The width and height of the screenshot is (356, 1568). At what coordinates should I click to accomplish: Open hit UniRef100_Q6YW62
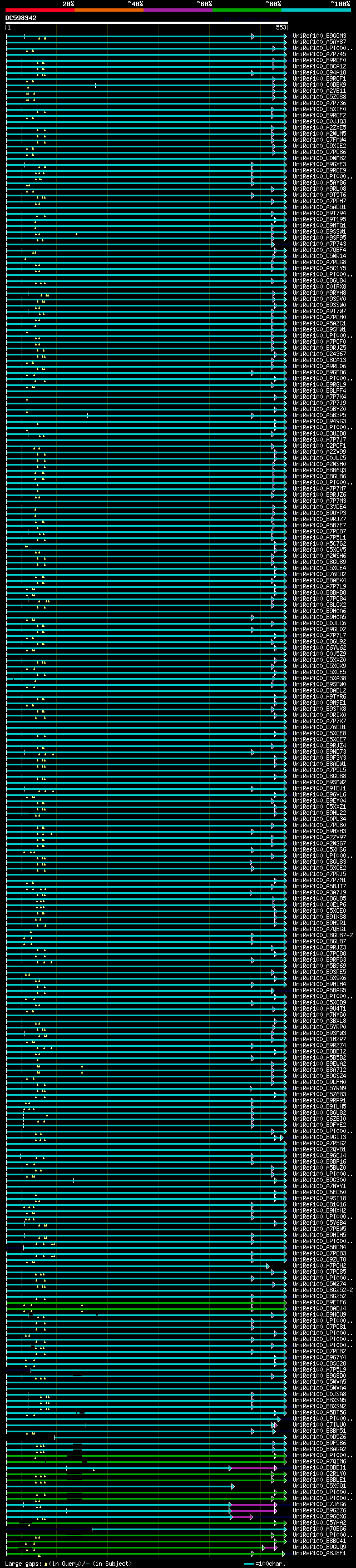[x=319, y=647]
